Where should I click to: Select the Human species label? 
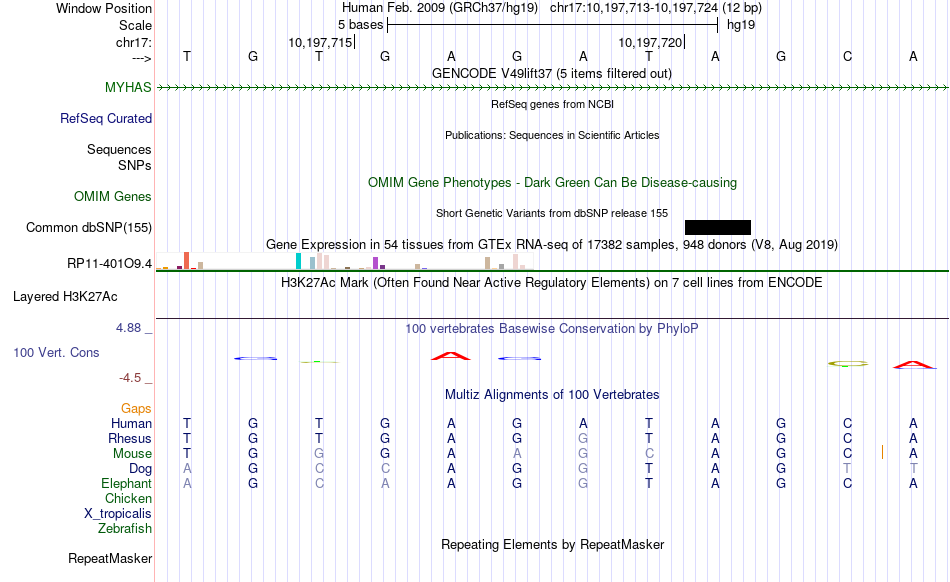click(131, 423)
